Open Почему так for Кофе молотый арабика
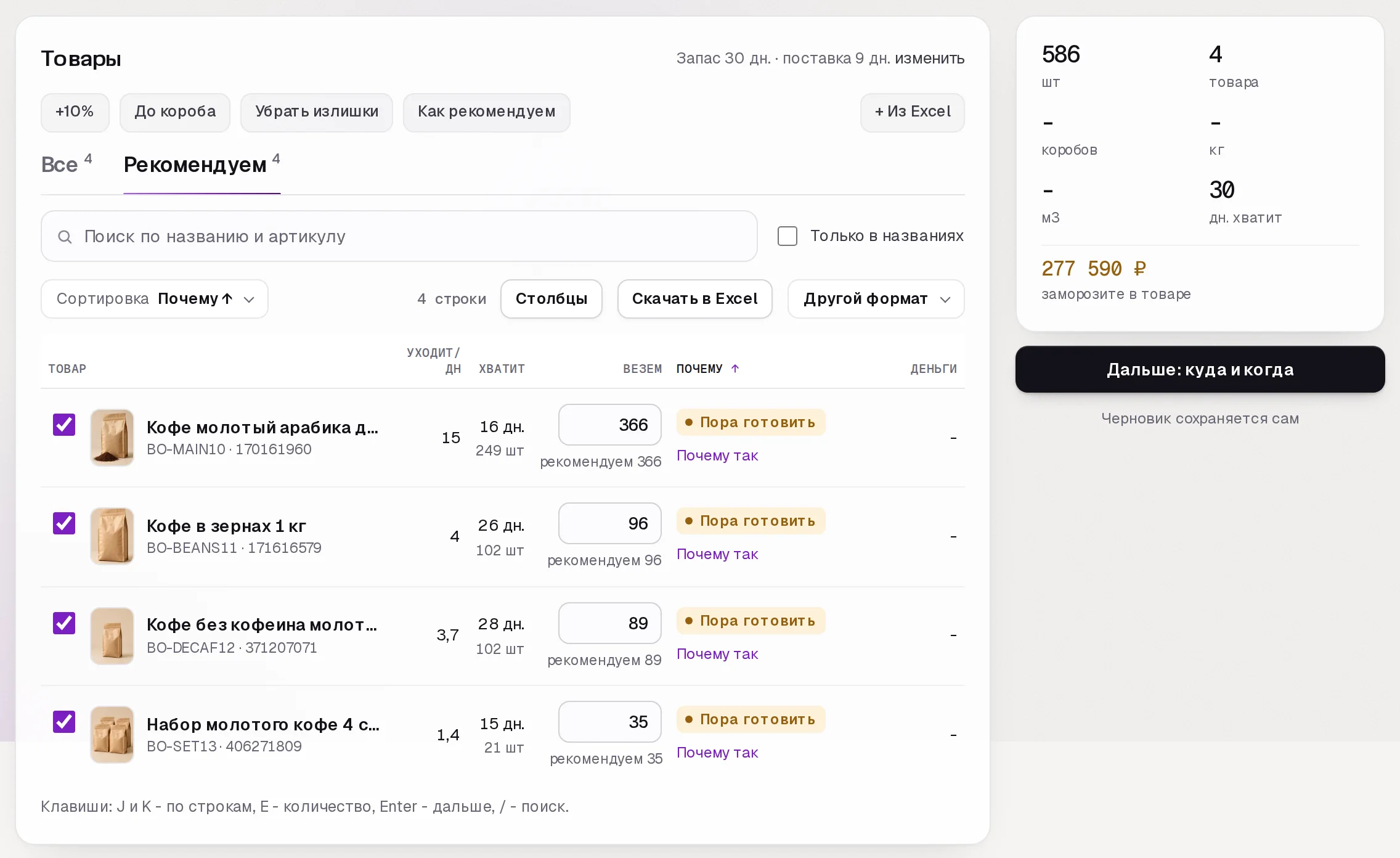Viewport: 1400px width, 858px height. (x=717, y=456)
